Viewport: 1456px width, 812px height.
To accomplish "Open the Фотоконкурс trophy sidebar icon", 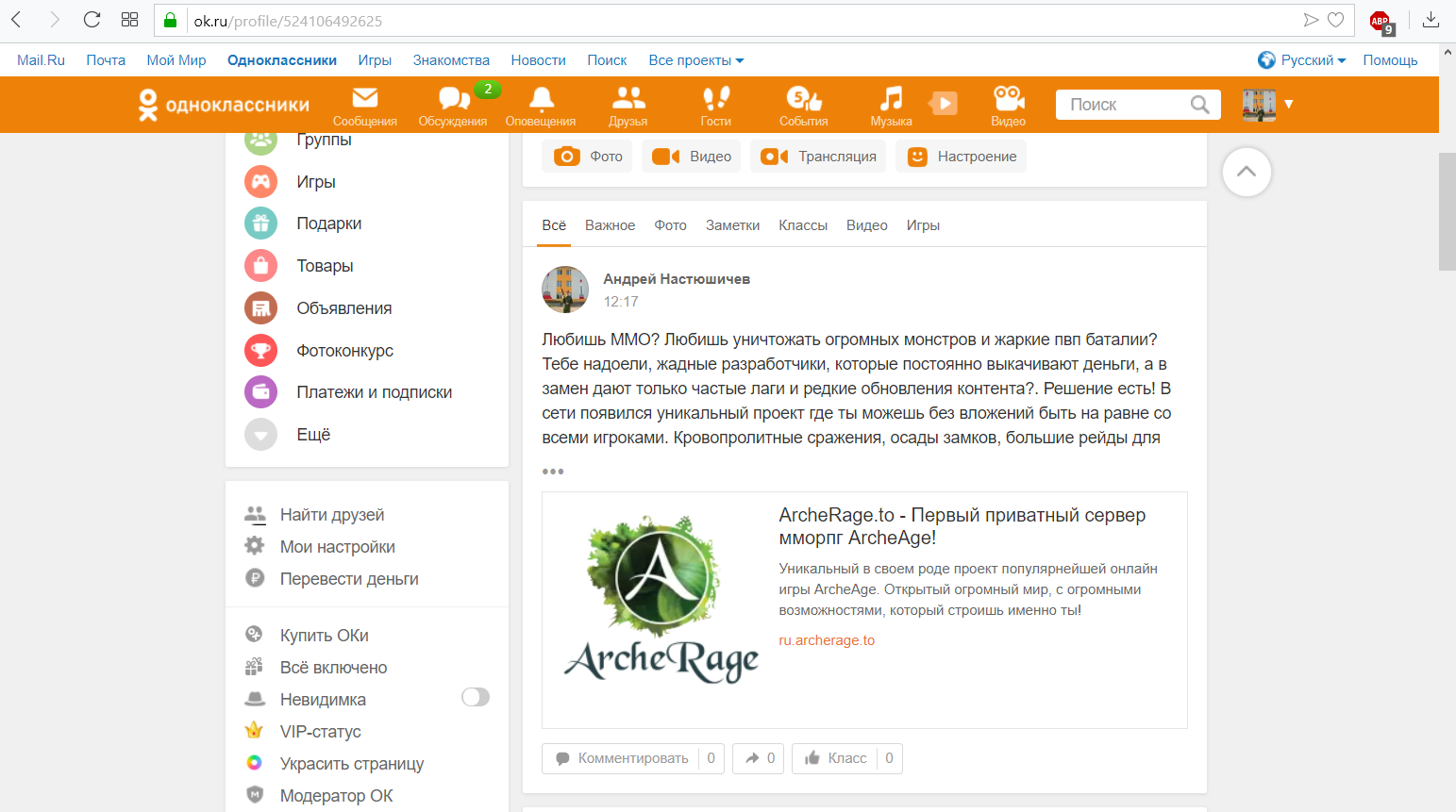I will tap(261, 350).
